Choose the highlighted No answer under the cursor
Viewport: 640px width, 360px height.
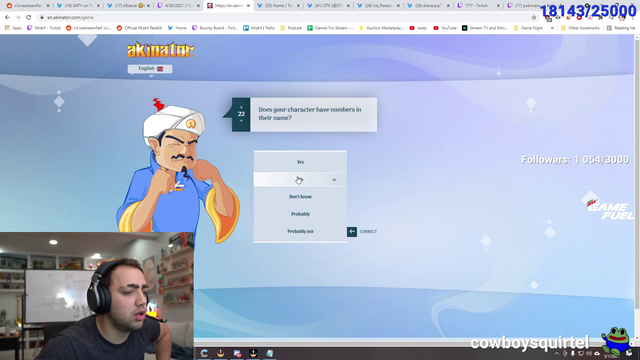[300, 180]
